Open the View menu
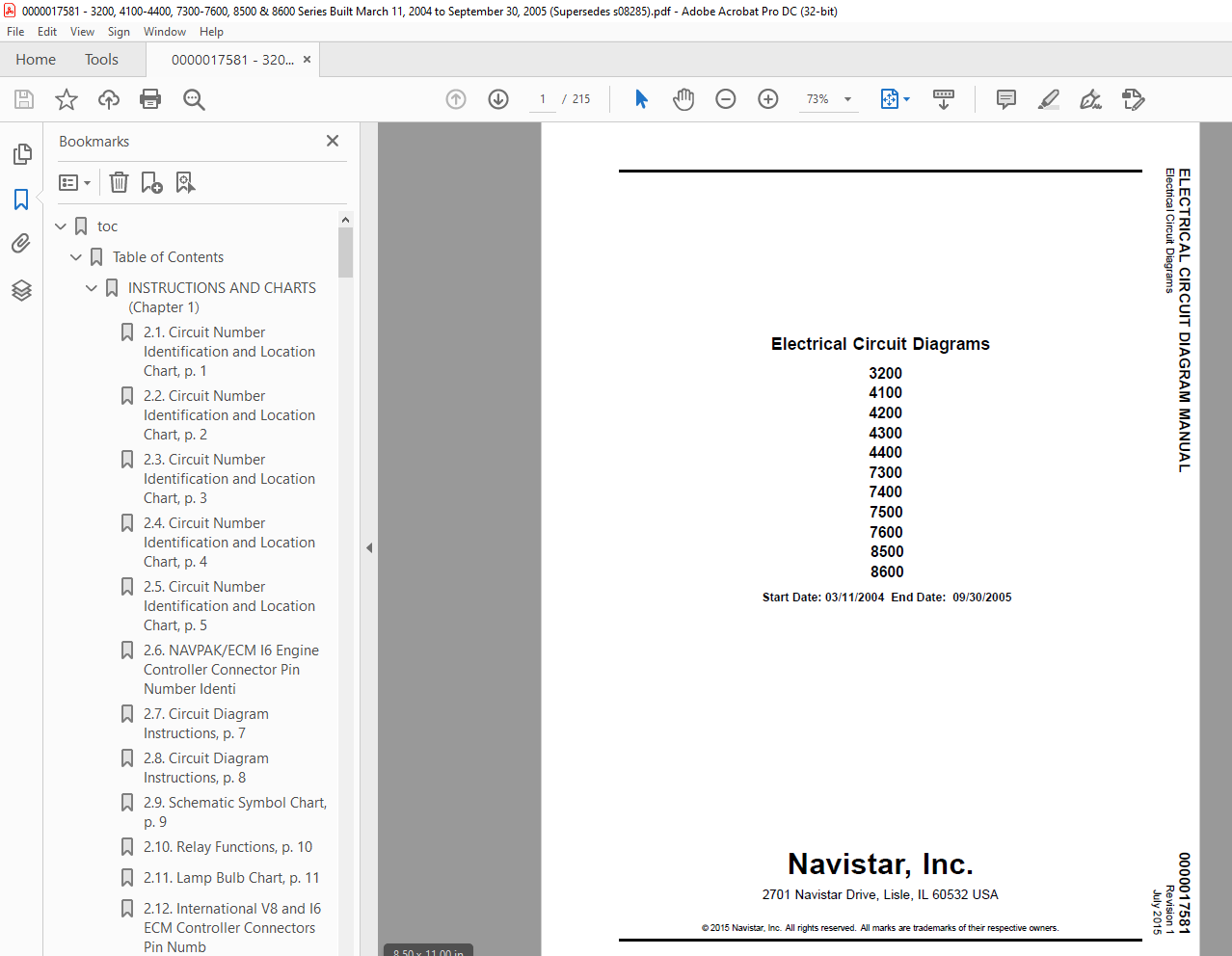Viewport: 1232px width, 956px height. pyautogui.click(x=83, y=32)
